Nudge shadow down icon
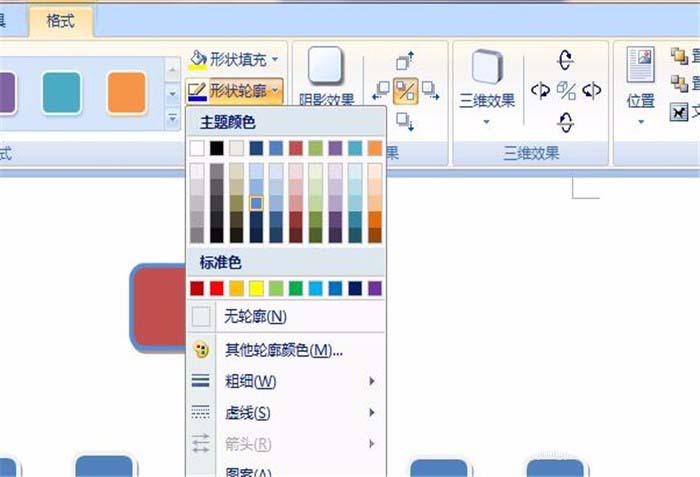Image resolution: width=700 pixels, height=477 pixels. 405,120
